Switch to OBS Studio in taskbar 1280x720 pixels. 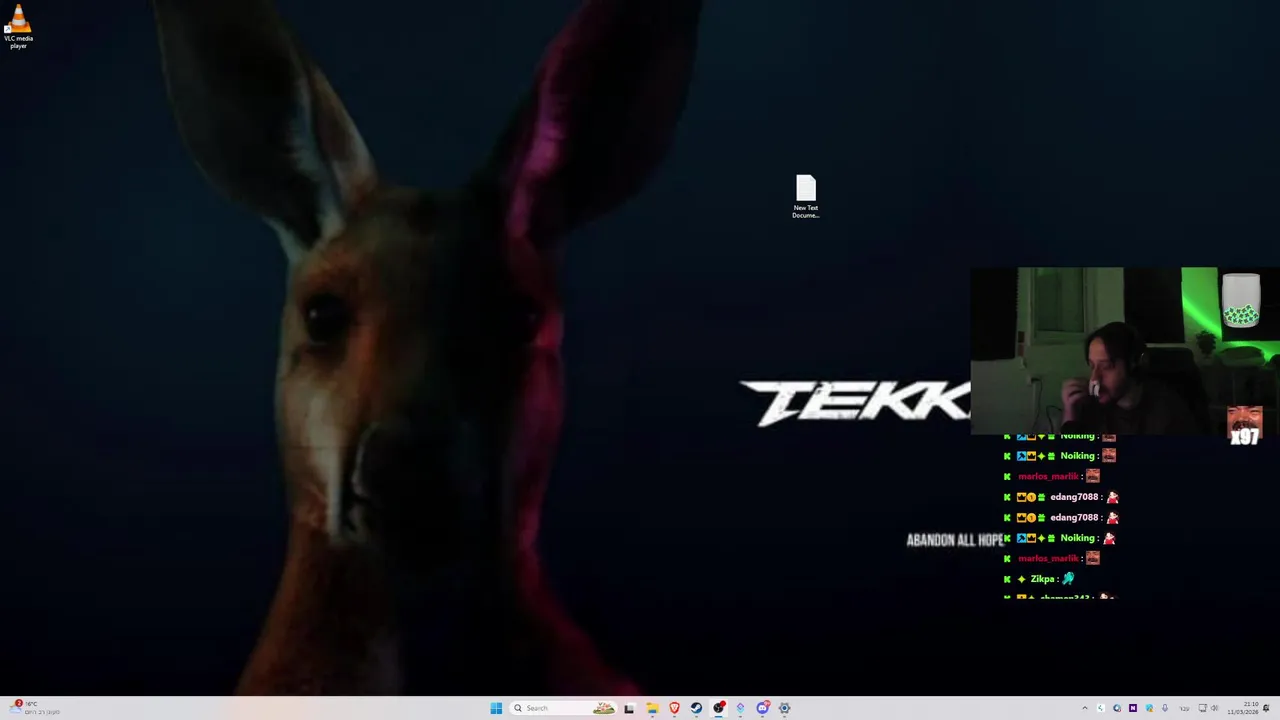coord(718,708)
